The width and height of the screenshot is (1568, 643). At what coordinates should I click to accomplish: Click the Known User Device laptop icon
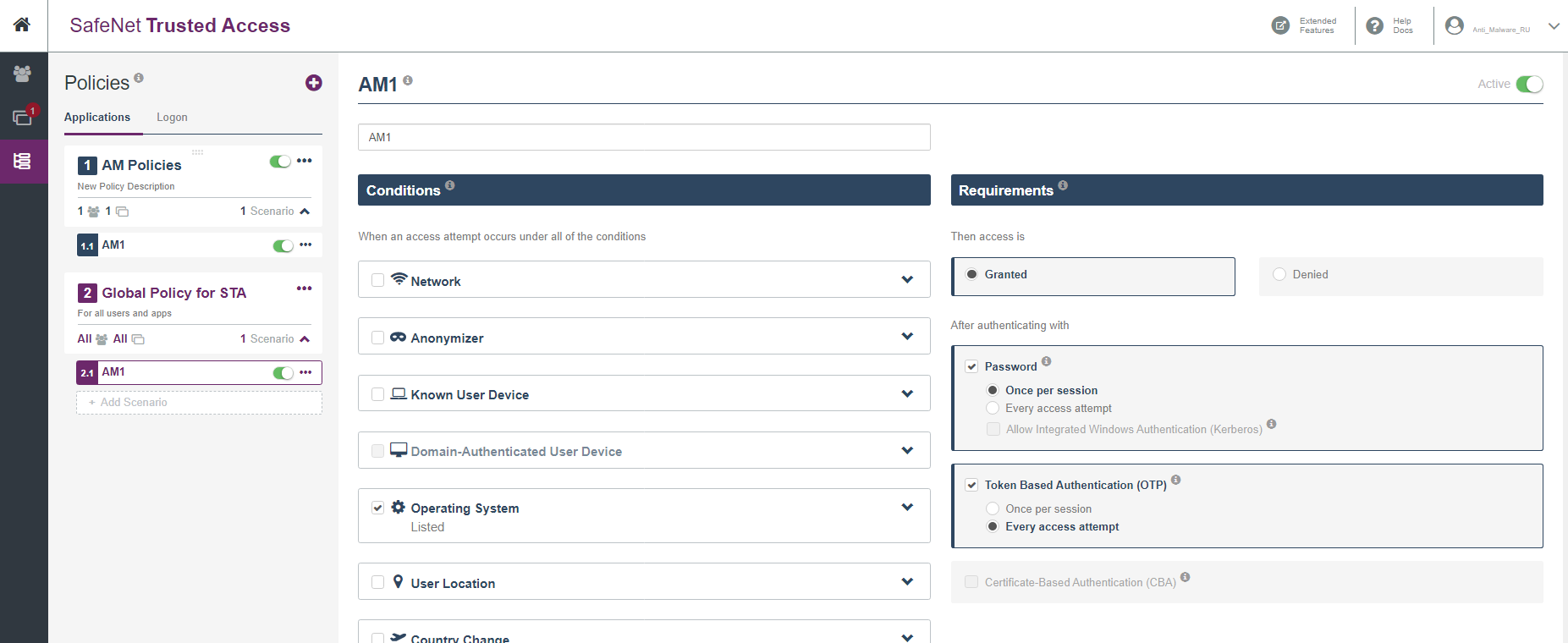click(399, 393)
